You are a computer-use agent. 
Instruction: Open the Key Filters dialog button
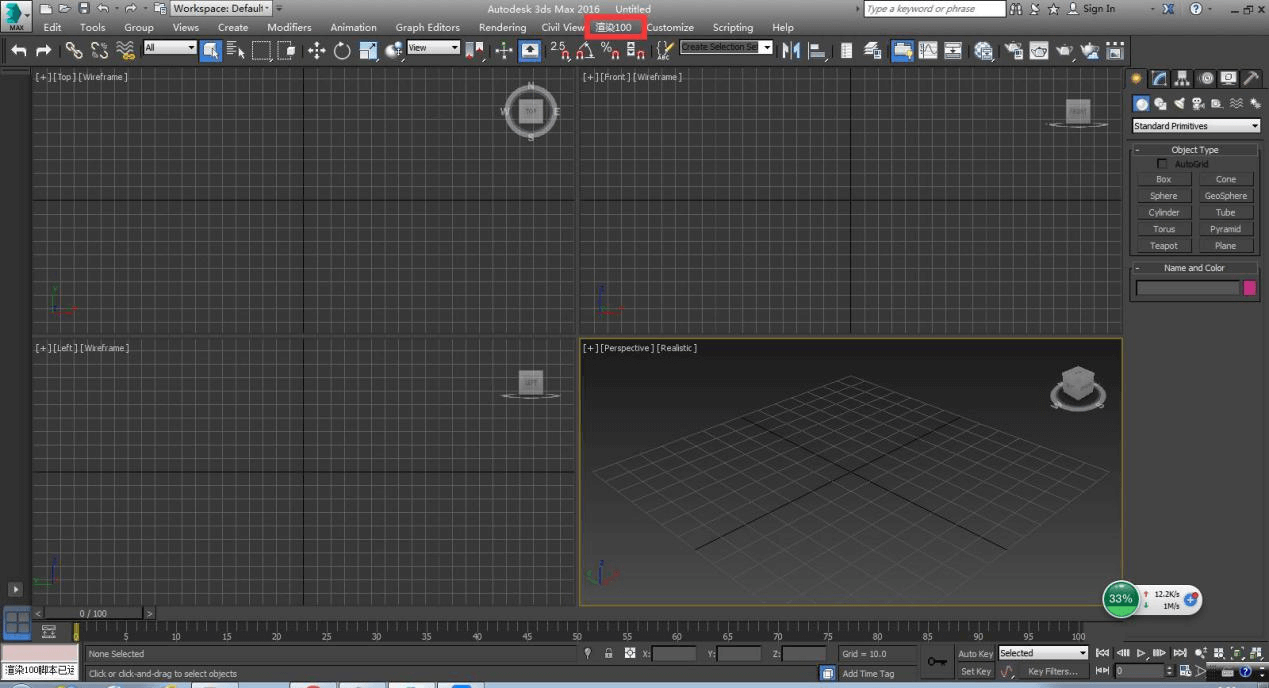pos(1053,672)
